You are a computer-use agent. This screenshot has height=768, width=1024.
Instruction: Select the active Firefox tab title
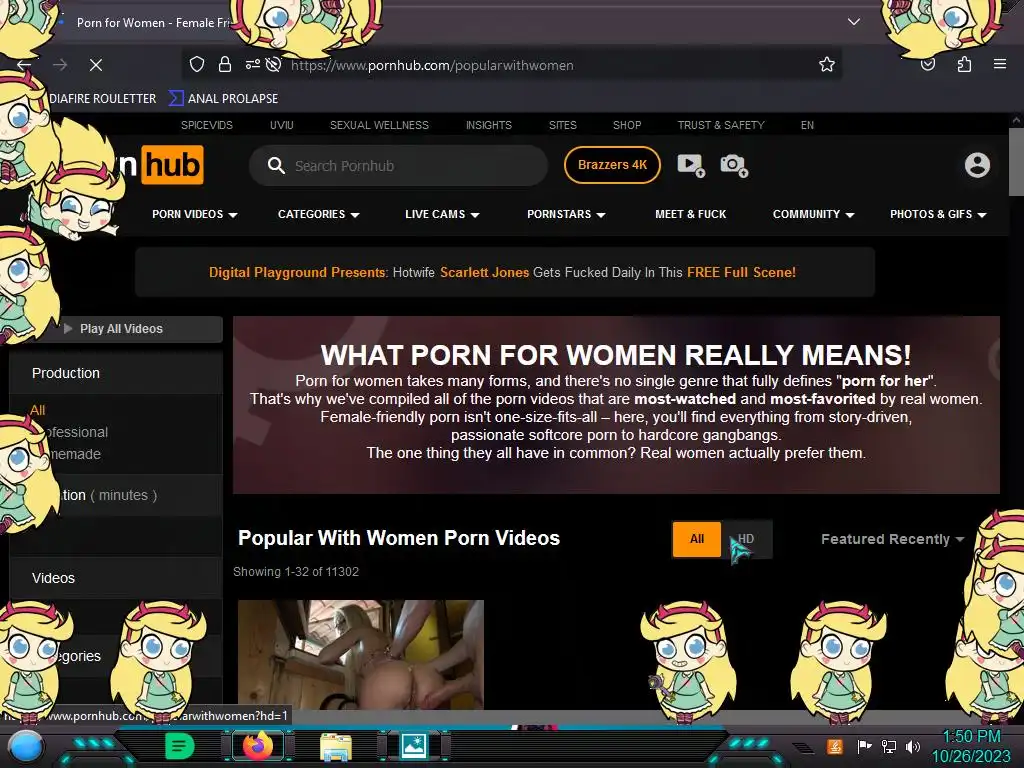tap(153, 22)
